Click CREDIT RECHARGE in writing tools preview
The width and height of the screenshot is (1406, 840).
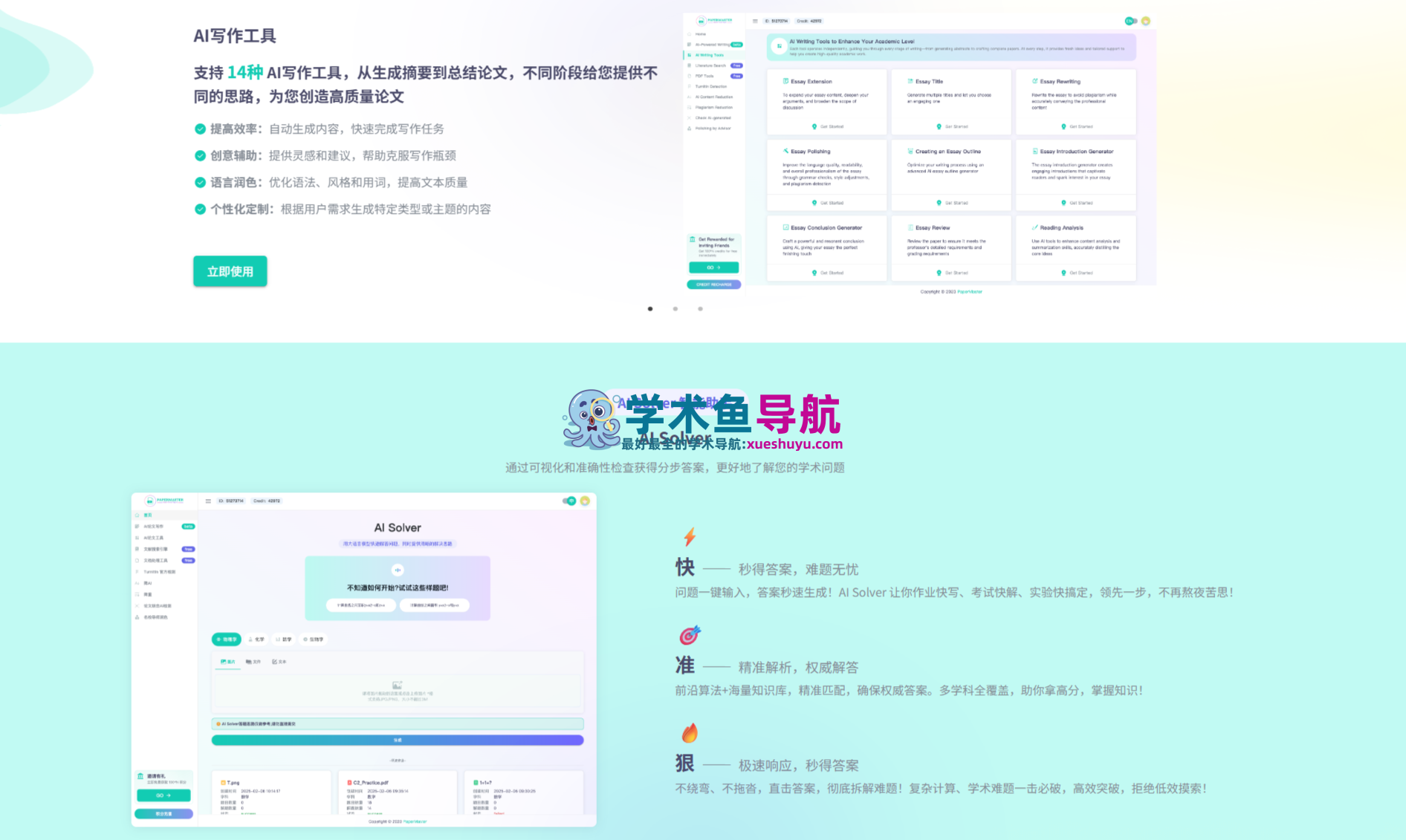[x=713, y=284]
